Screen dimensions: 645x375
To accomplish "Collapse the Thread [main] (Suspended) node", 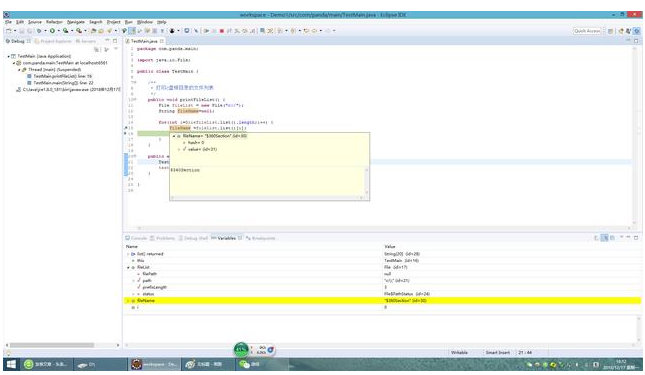I will (x=19, y=69).
